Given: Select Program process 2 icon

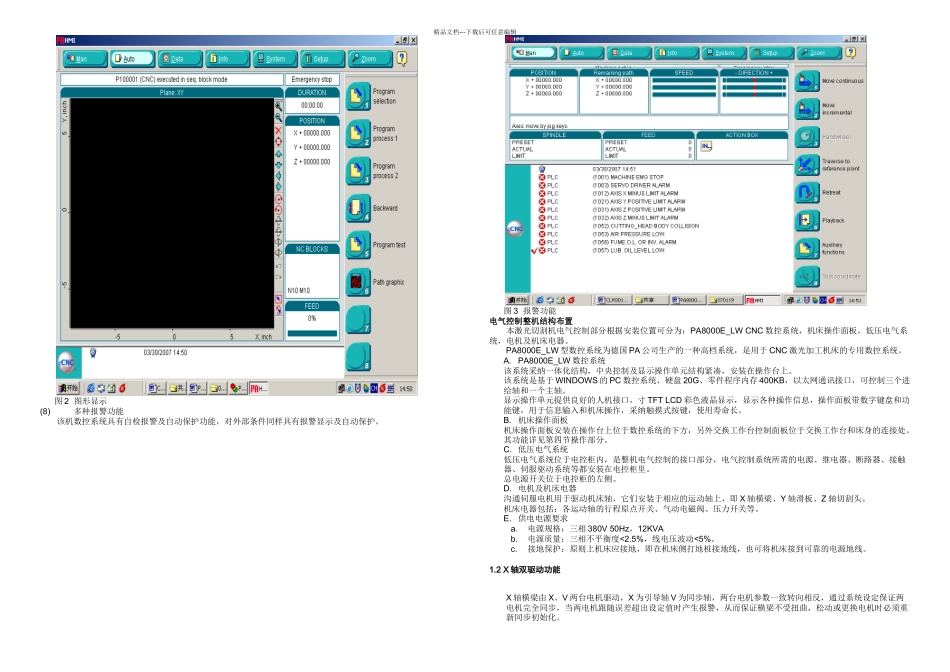Looking at the screenshot, I should click(358, 171).
